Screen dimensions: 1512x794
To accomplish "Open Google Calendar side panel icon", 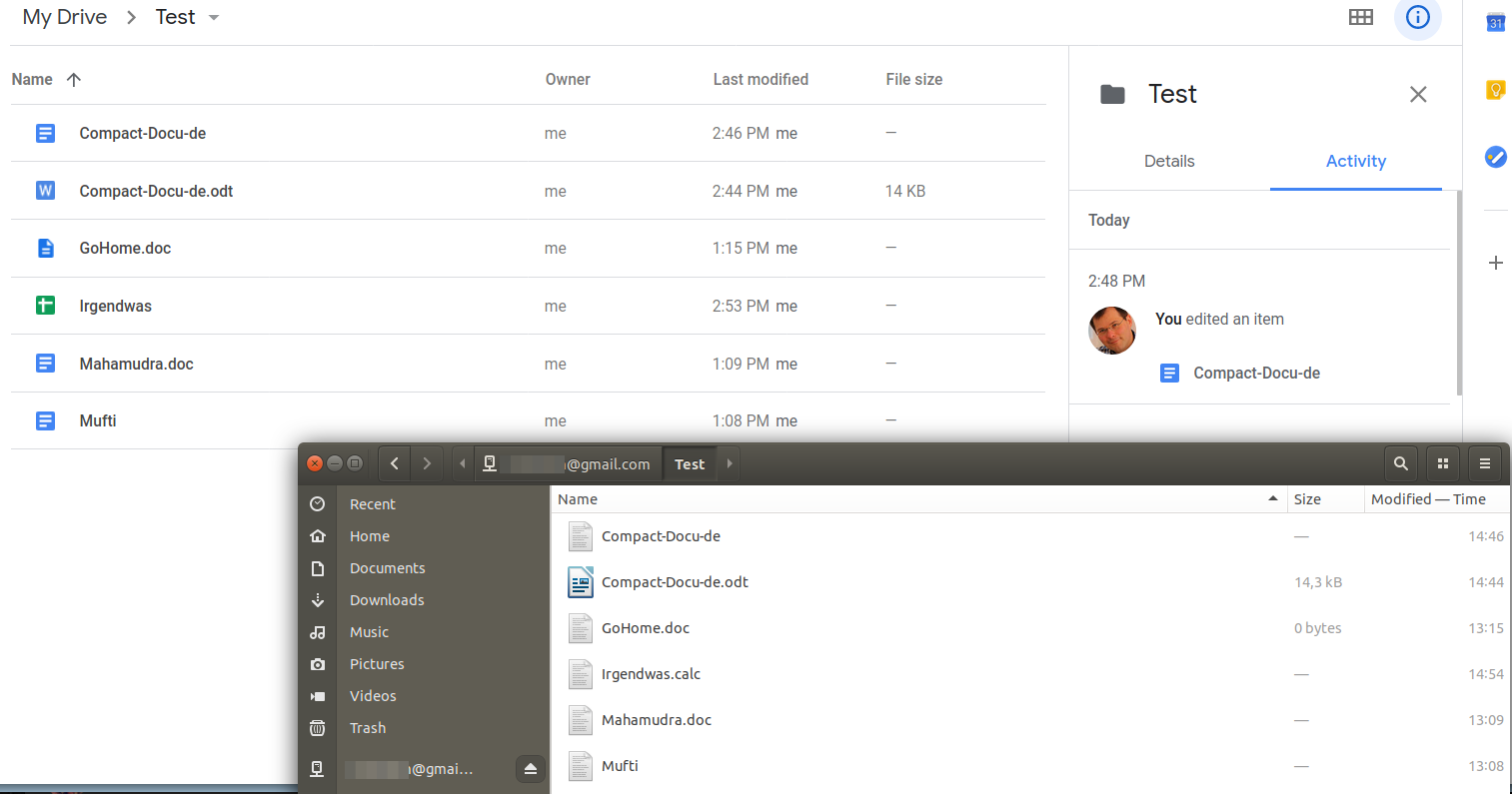I will point(1495,22).
